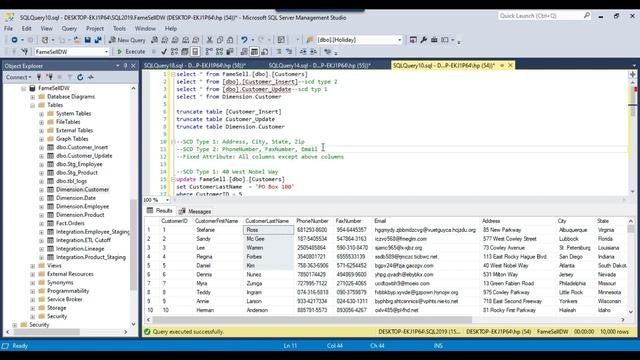This screenshot has height=360, width=640.
Task: Collapse the Tables folder node
Action: (x=32, y=105)
